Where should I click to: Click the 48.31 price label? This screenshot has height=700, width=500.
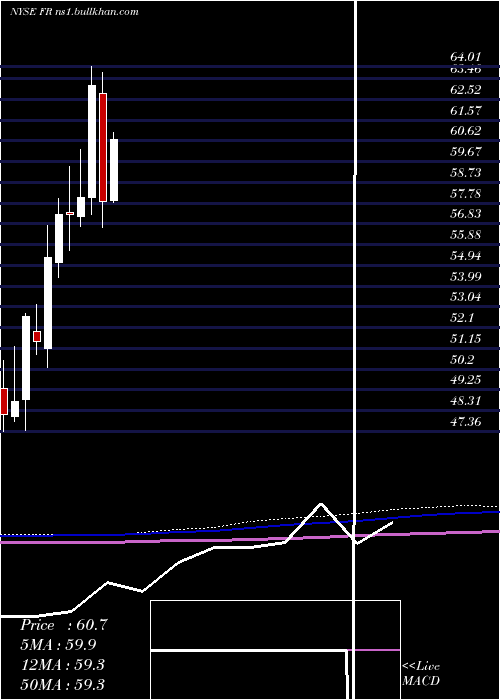(466, 401)
